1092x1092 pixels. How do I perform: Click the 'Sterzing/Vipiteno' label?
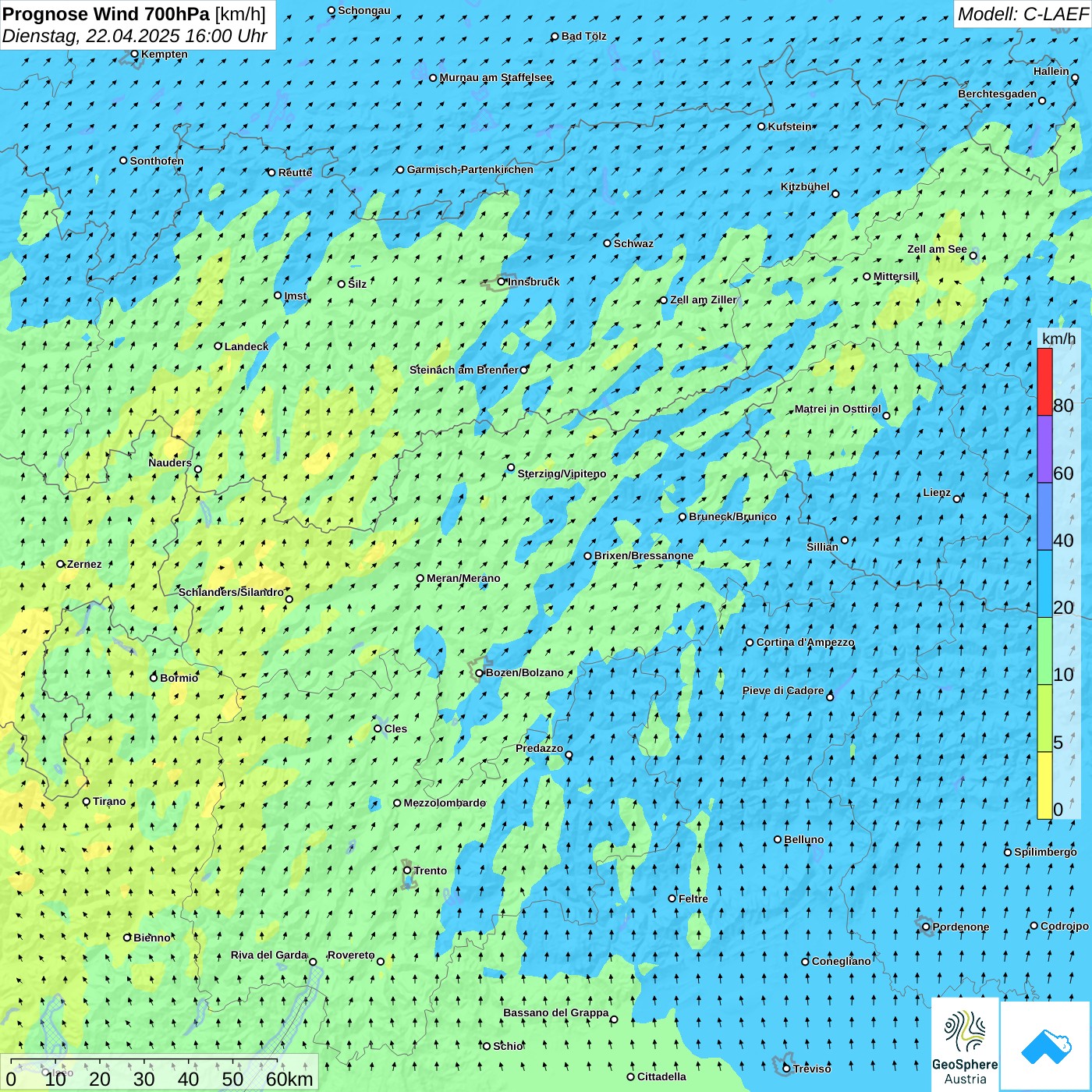pyautogui.click(x=562, y=473)
